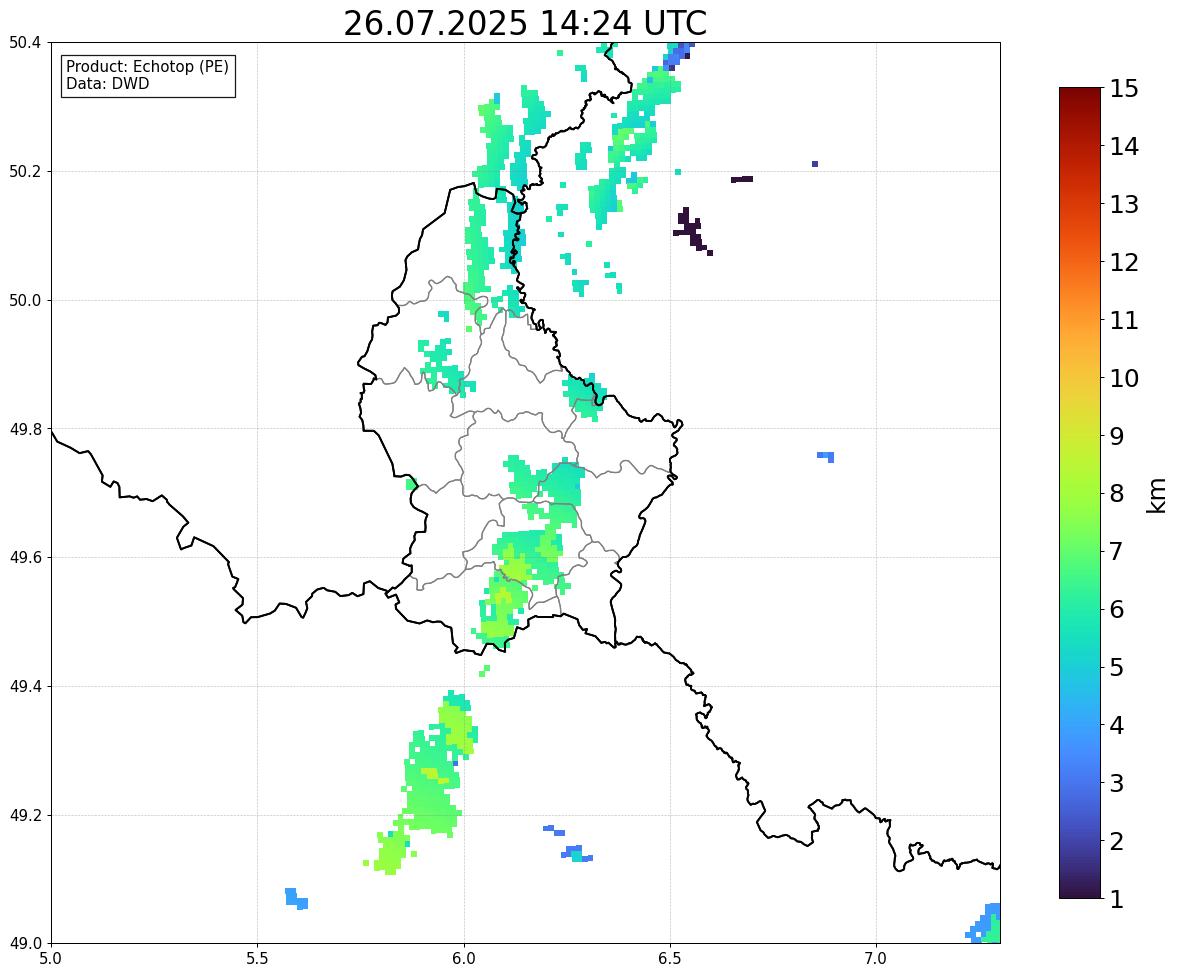Click the y-axis latitude label 50.0
1178x976 pixels.
[25, 301]
